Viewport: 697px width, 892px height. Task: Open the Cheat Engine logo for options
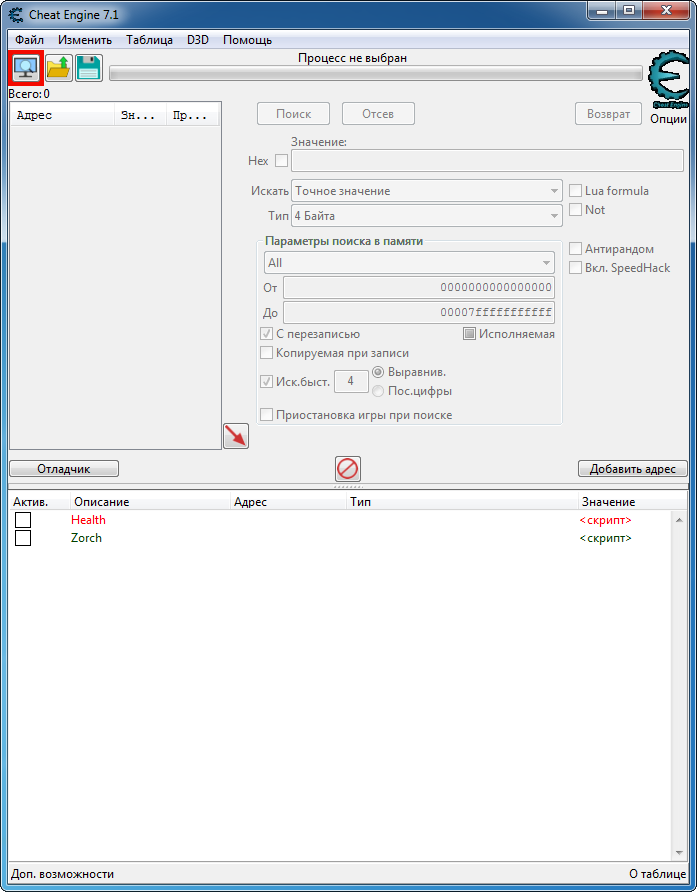pyautogui.click(x=669, y=80)
